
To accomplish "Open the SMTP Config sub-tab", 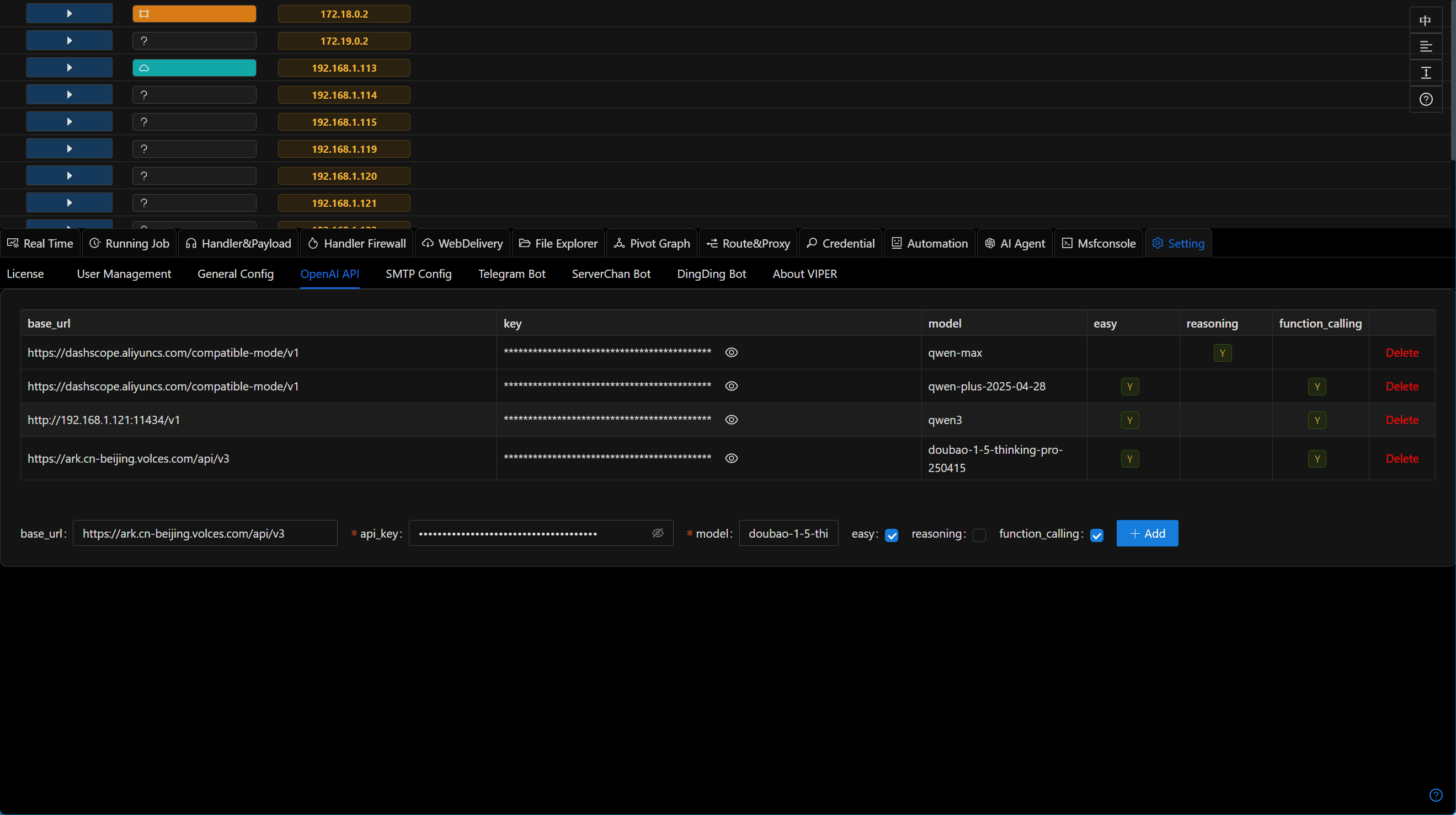I will click(x=419, y=274).
